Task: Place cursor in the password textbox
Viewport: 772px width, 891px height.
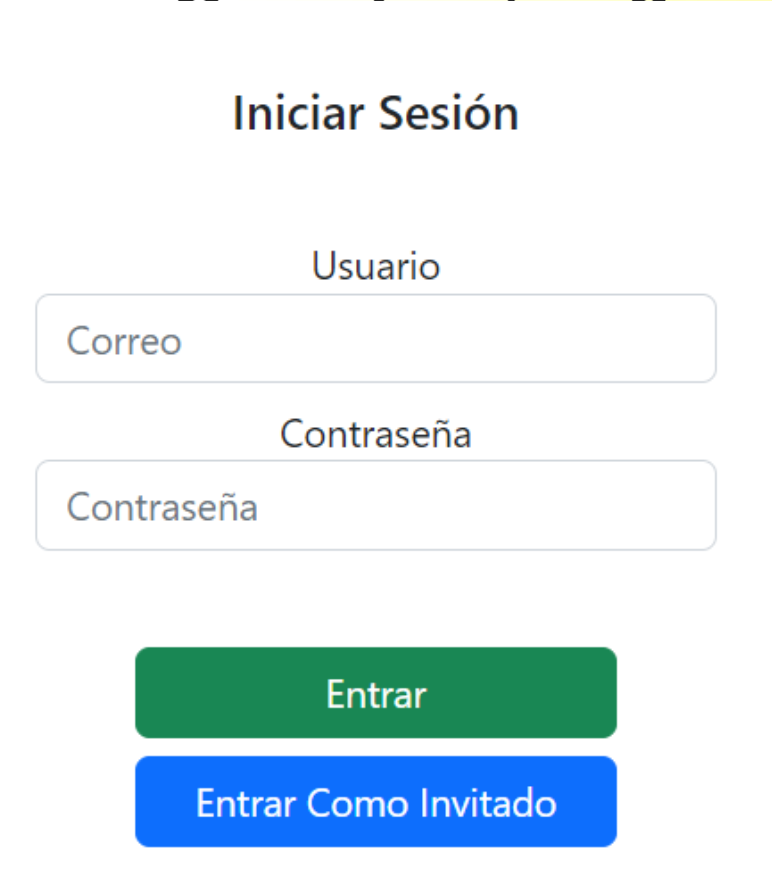Action: (376, 505)
